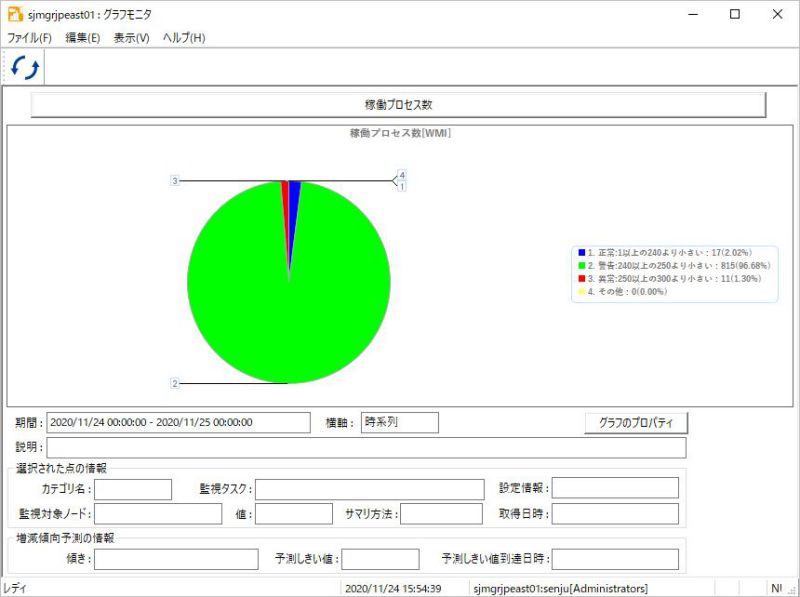Click the 傾き field

pyautogui.click(x=176, y=559)
